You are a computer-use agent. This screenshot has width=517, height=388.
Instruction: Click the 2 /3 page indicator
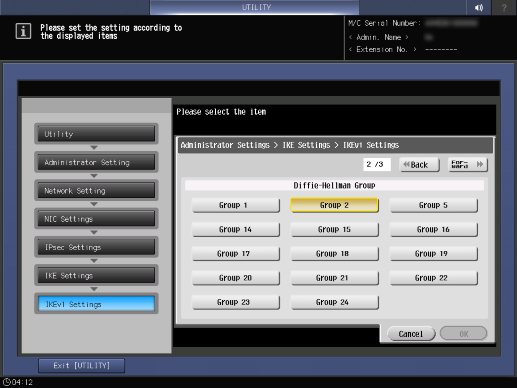click(377, 164)
